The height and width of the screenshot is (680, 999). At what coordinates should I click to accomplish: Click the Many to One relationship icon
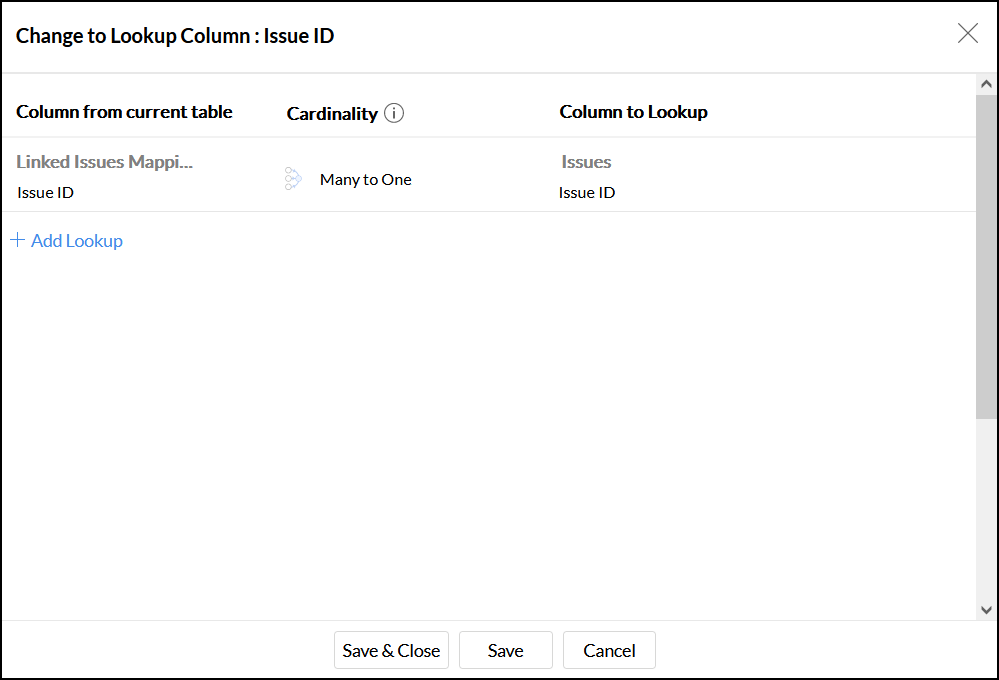pyautogui.click(x=293, y=179)
